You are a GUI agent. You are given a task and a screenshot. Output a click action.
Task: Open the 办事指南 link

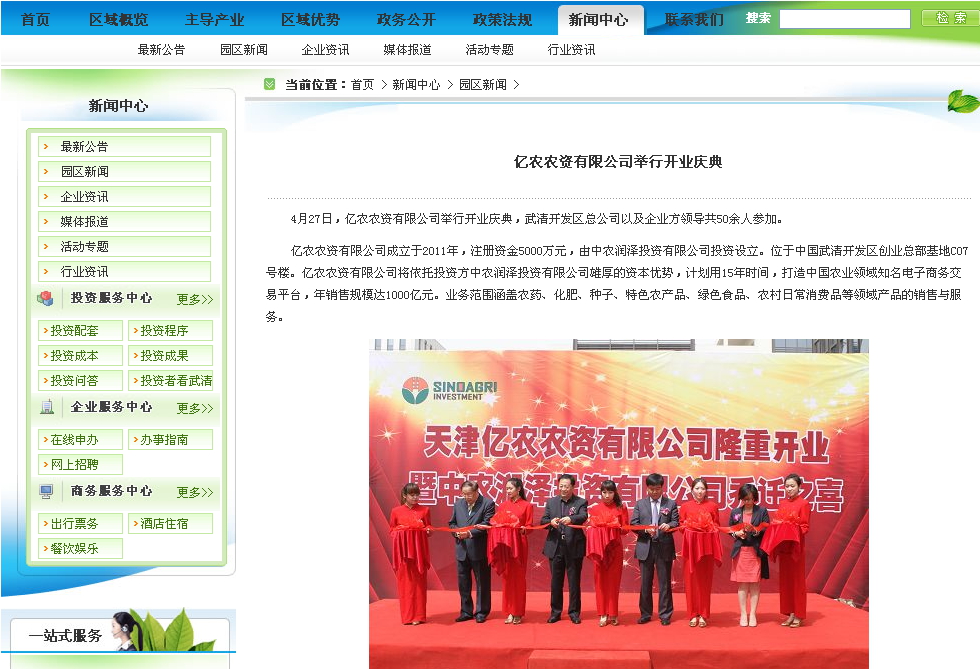pos(171,440)
